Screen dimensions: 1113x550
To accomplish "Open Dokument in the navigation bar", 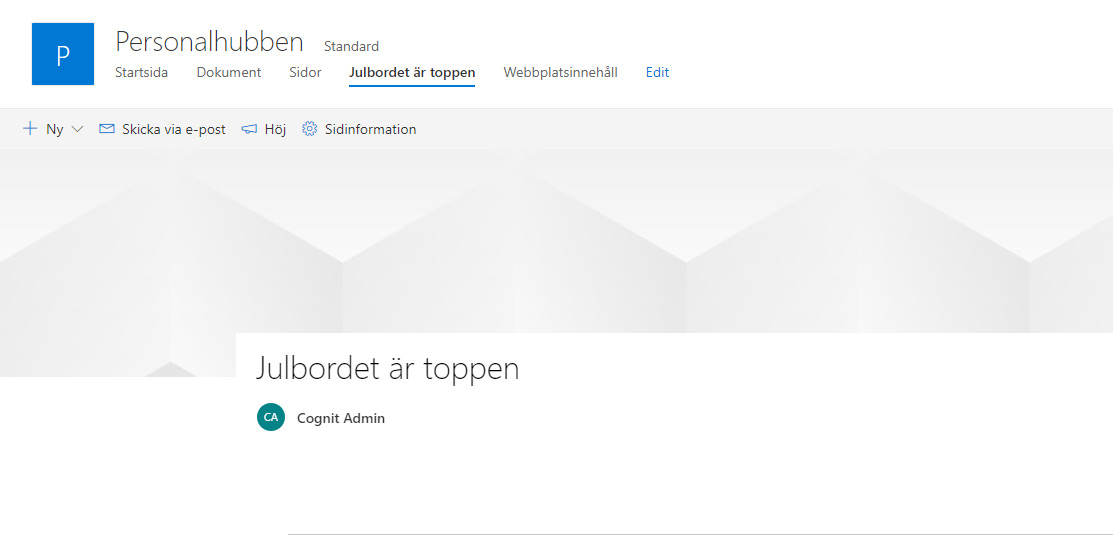I will [228, 72].
